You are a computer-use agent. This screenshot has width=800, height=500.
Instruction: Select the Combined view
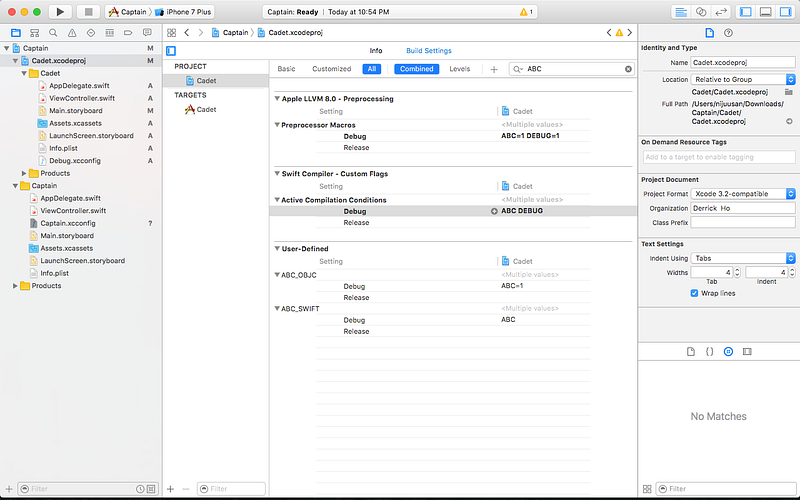[x=416, y=69]
